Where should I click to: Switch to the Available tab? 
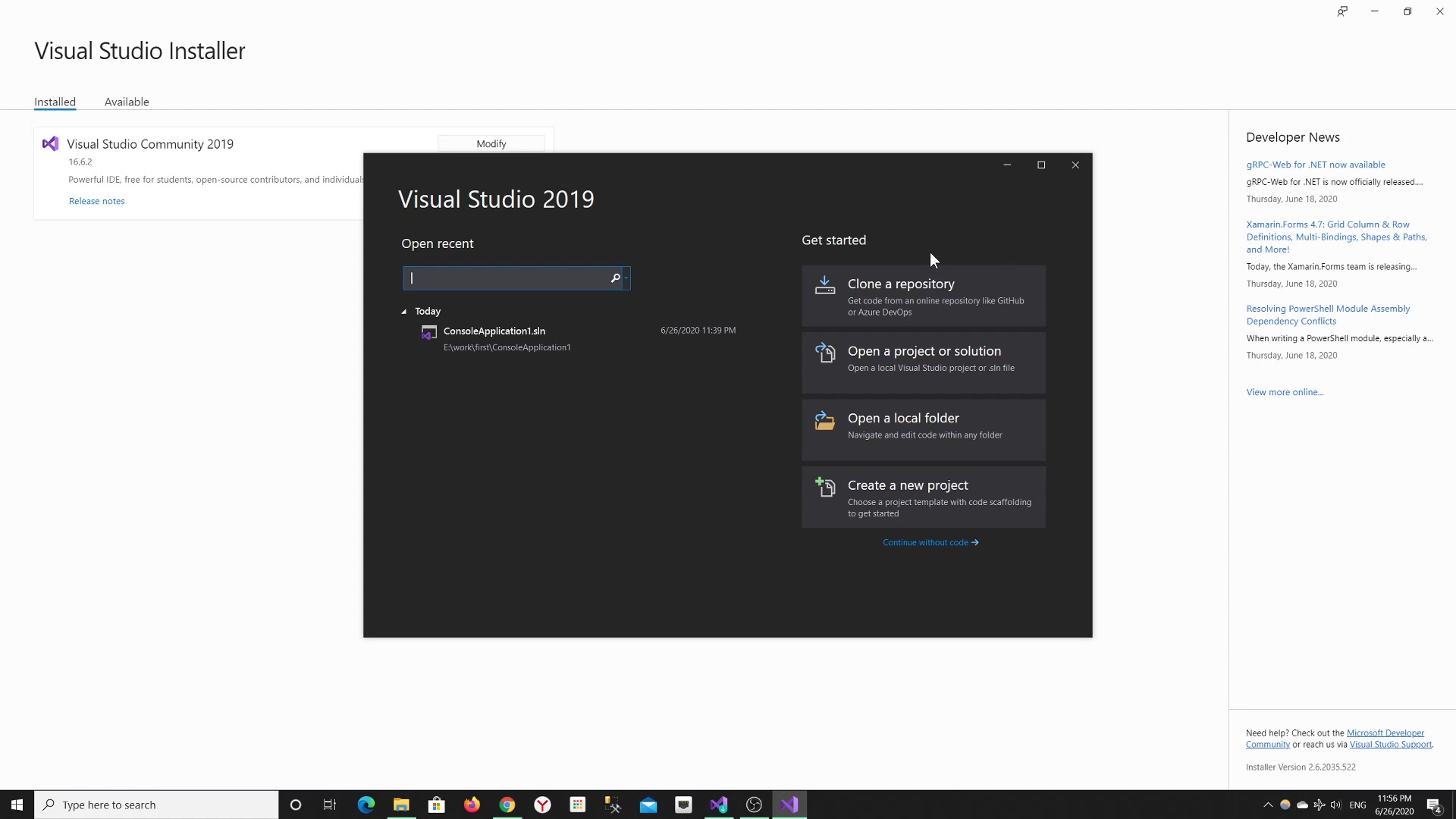coord(126,102)
